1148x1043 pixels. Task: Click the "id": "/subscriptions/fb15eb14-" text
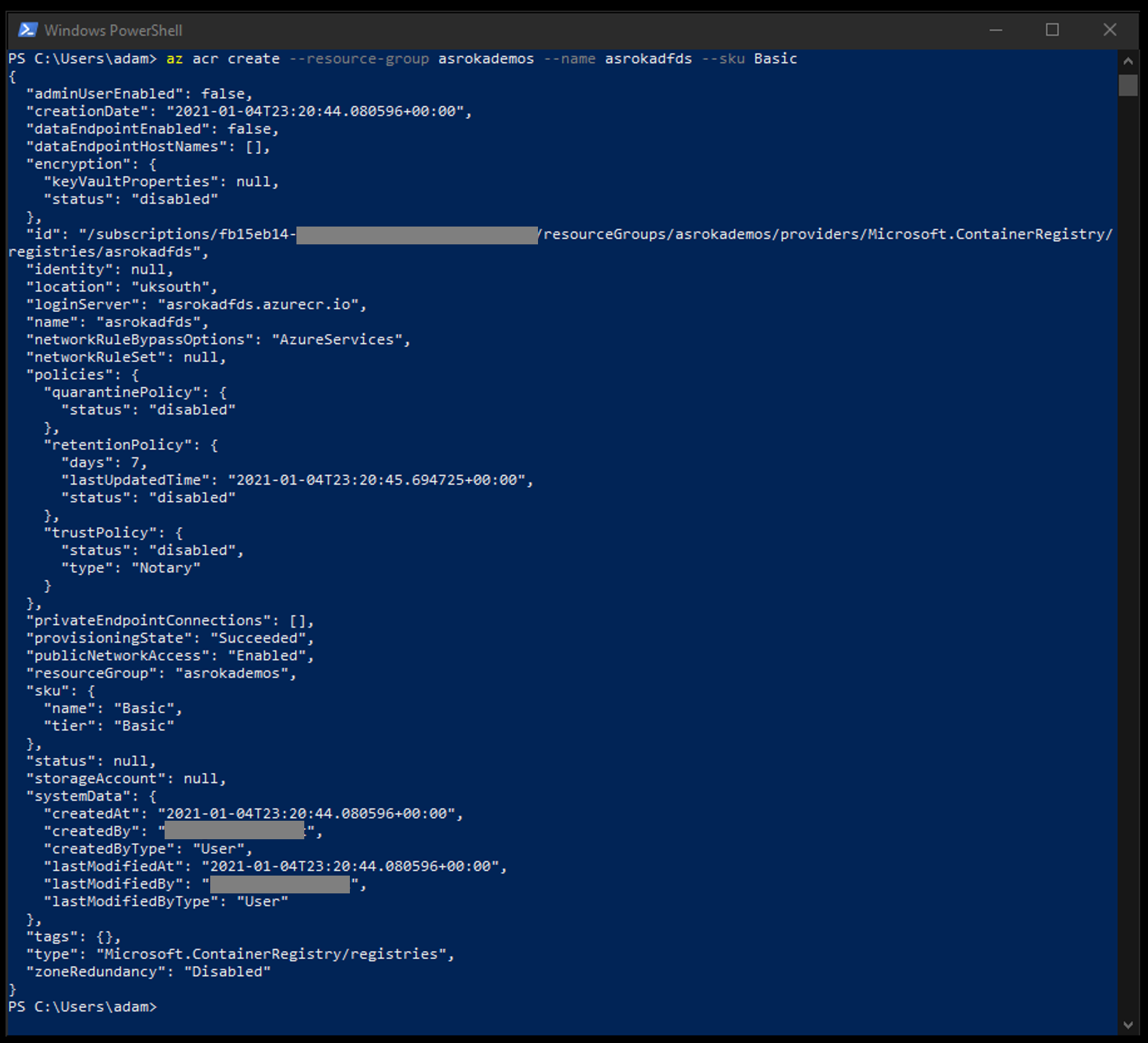click(161, 234)
